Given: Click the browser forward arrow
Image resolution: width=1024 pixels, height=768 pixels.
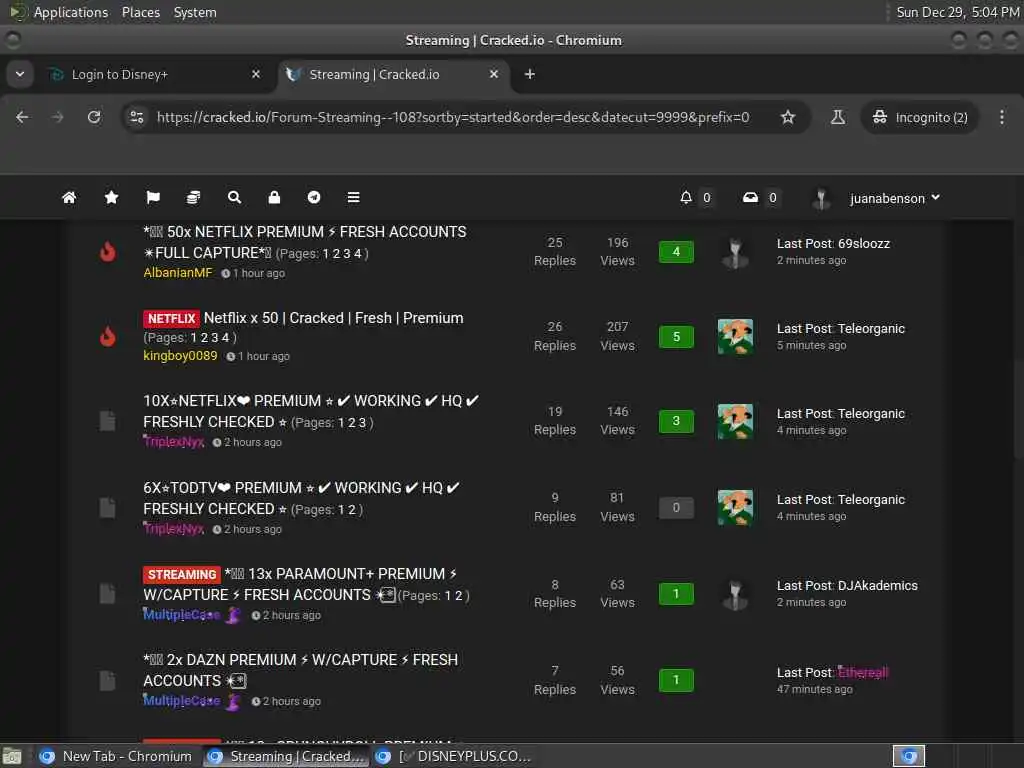Looking at the screenshot, I should tap(57, 117).
